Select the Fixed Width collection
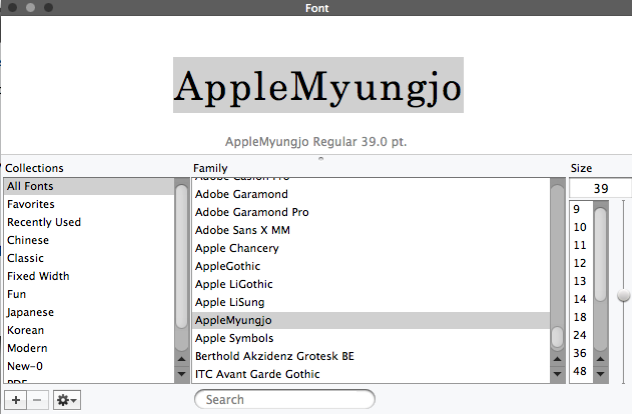The height and width of the screenshot is (414, 632). (89, 276)
